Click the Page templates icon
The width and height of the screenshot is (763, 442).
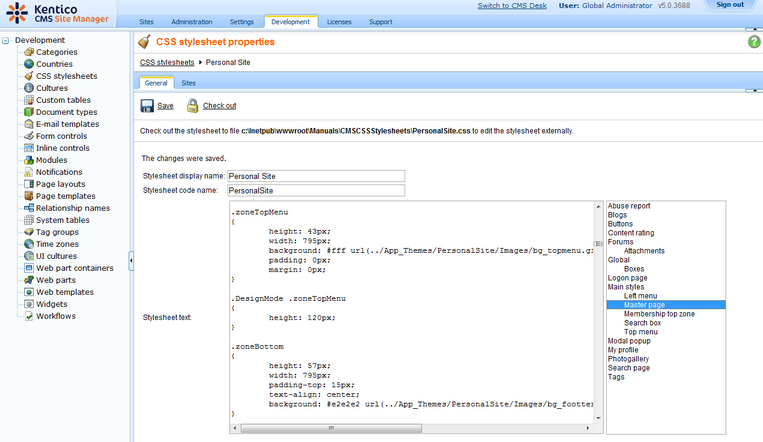pos(29,196)
